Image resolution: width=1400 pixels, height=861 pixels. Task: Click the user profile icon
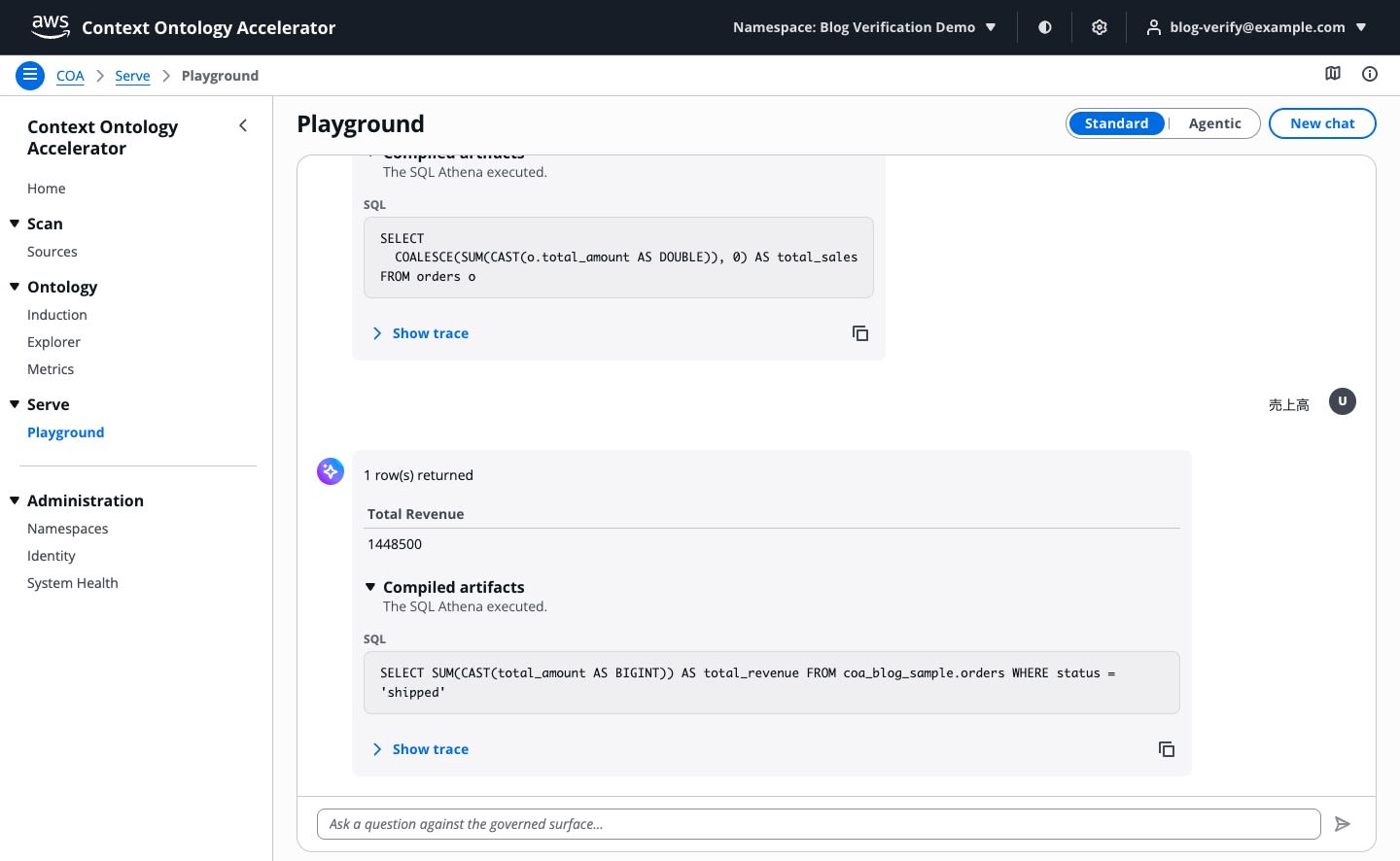point(1153,27)
